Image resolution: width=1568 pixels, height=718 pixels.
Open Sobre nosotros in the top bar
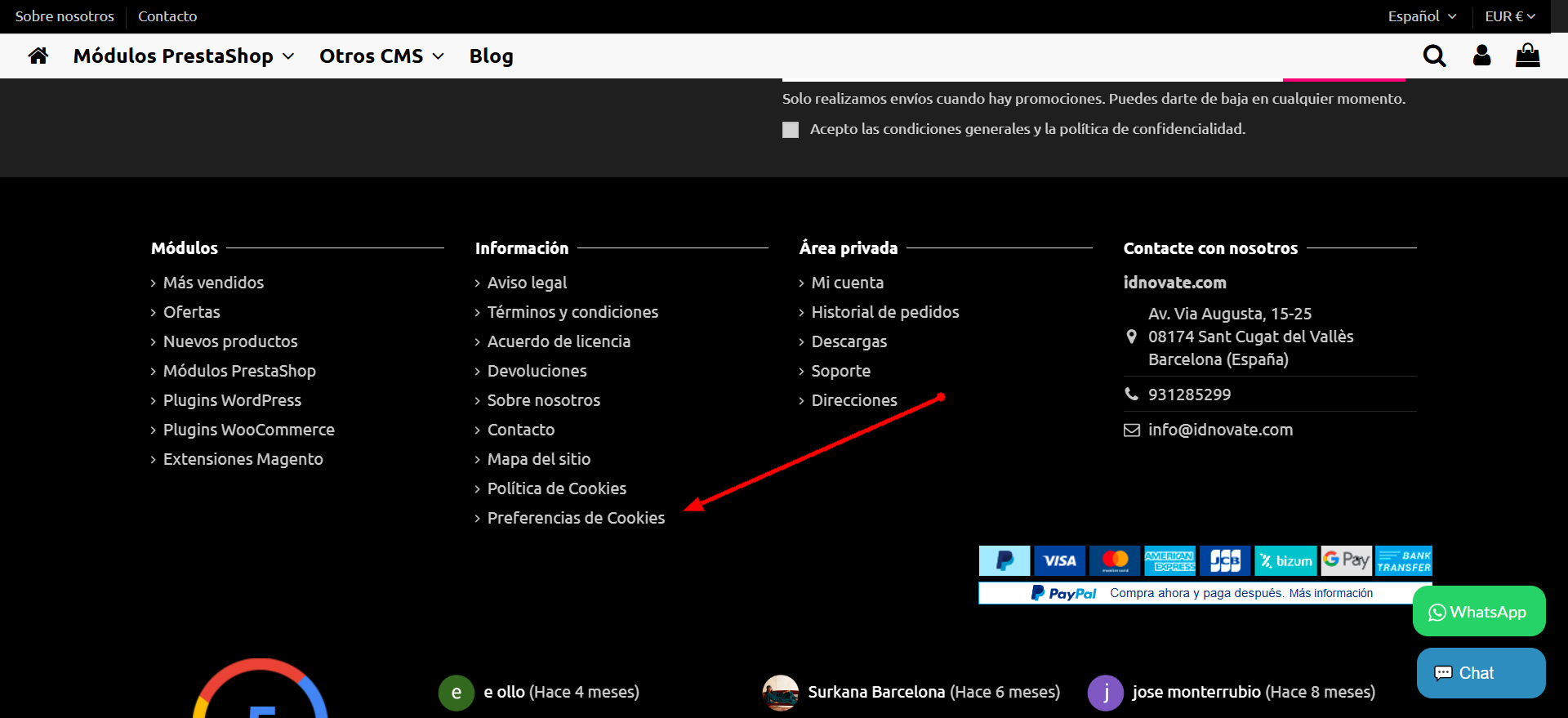pyautogui.click(x=65, y=16)
